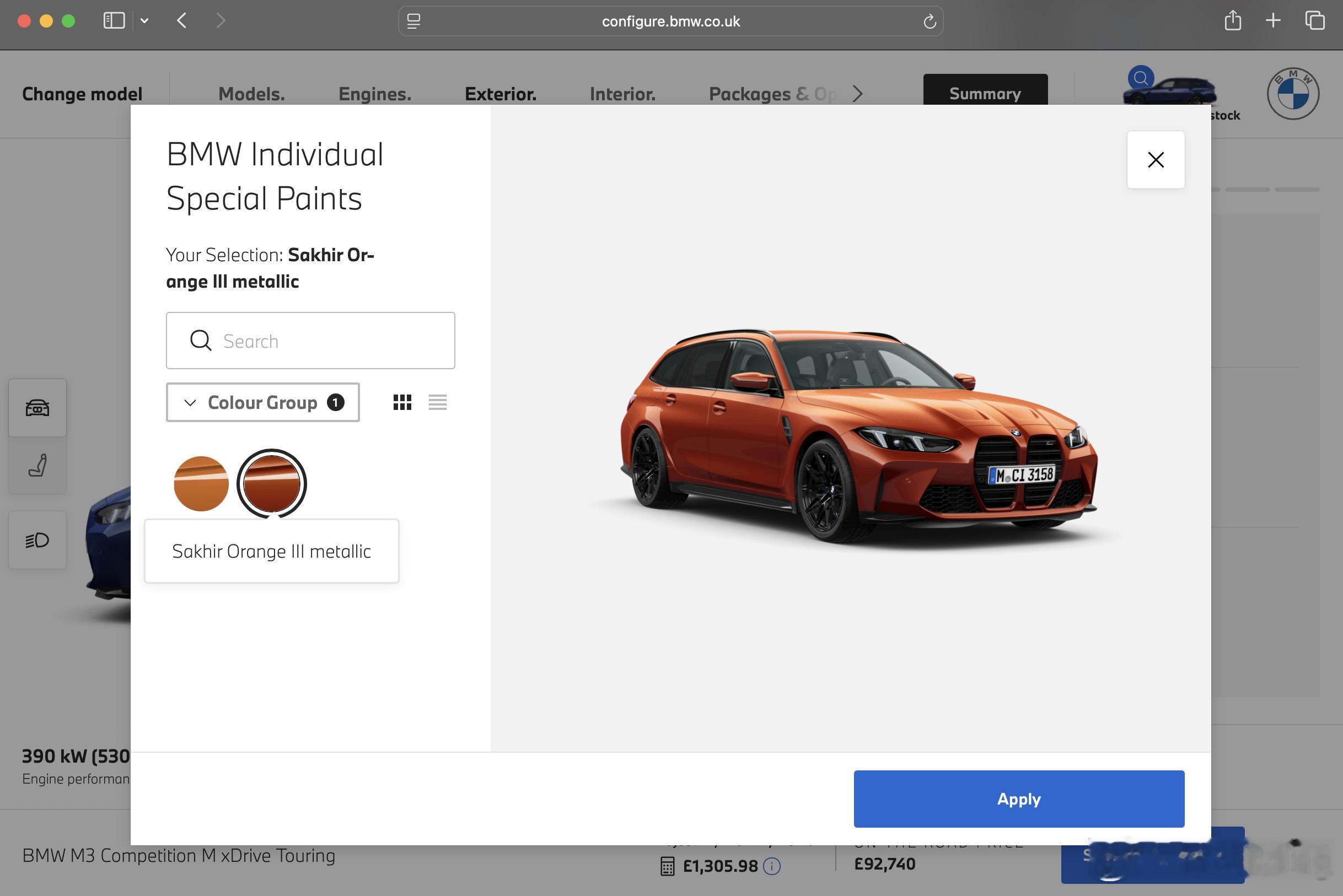Reload the page in Safari
This screenshot has width=1343, height=896.
[930, 21]
